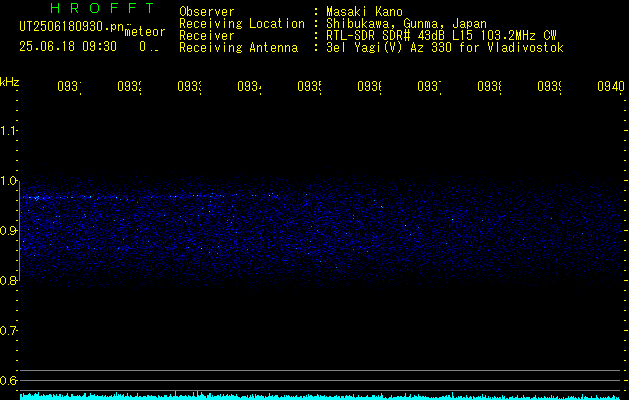
Task: Click the kHz axis unit label
Action: pos(10,82)
